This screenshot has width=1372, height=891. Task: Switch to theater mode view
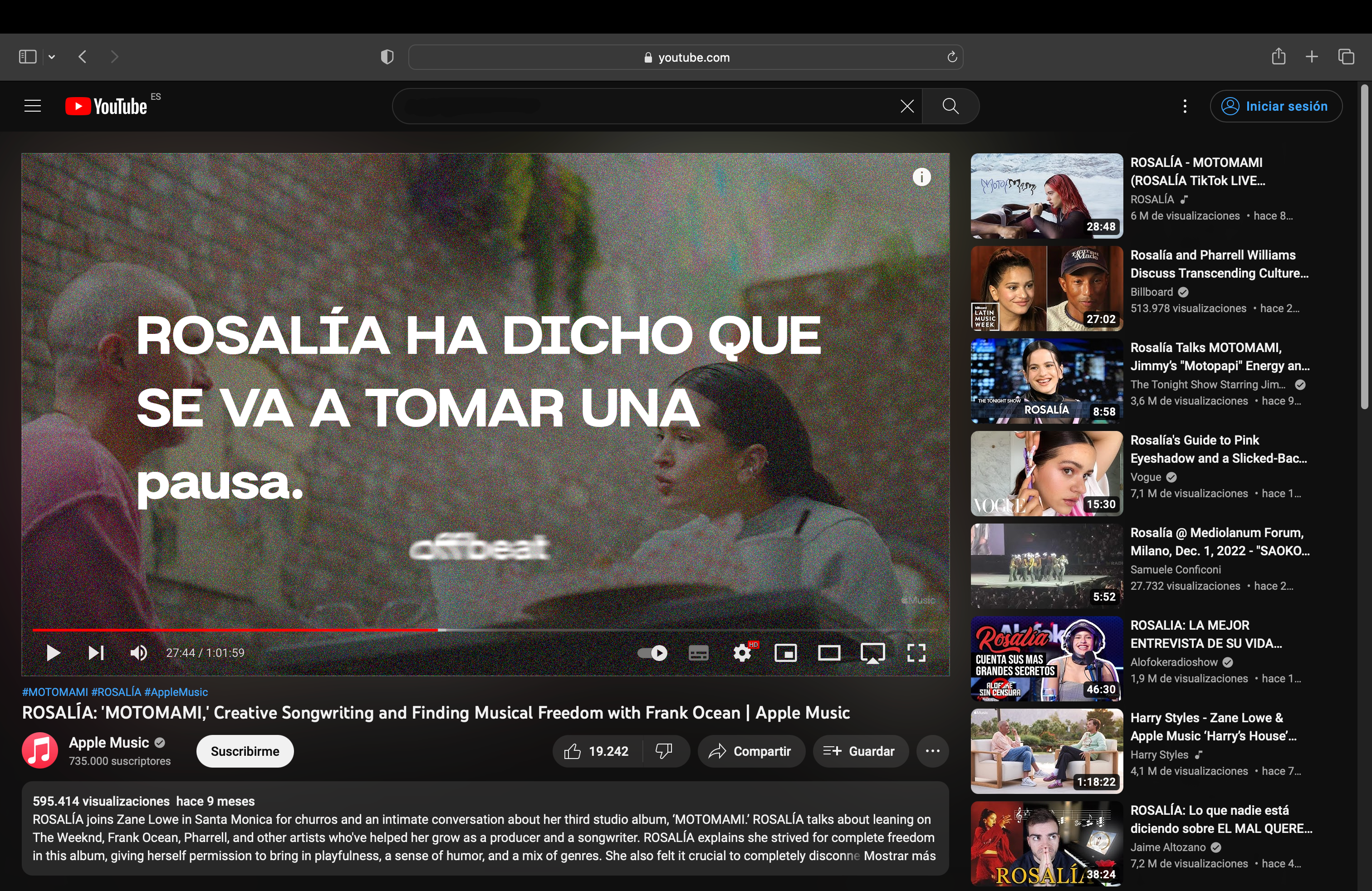[828, 653]
